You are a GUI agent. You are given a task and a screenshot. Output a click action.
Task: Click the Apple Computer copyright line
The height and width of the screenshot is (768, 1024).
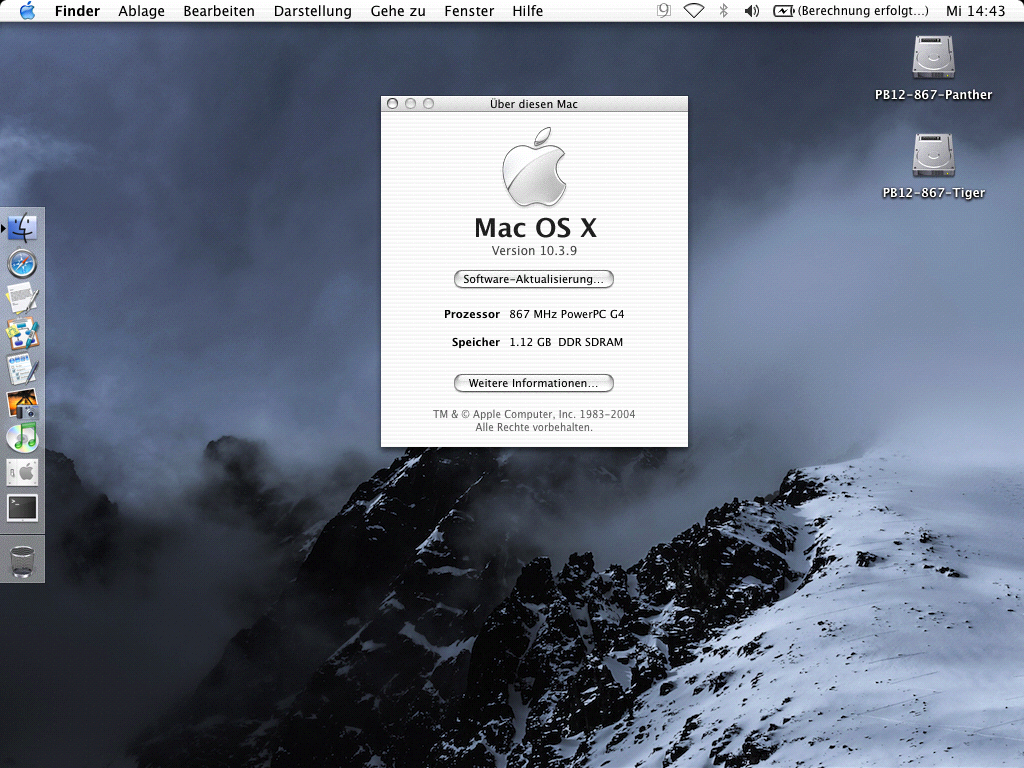tap(534, 414)
